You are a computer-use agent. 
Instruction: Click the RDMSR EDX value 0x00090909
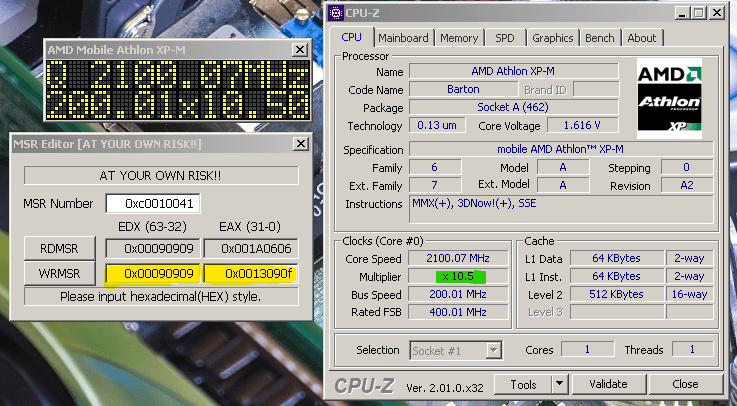(x=153, y=249)
